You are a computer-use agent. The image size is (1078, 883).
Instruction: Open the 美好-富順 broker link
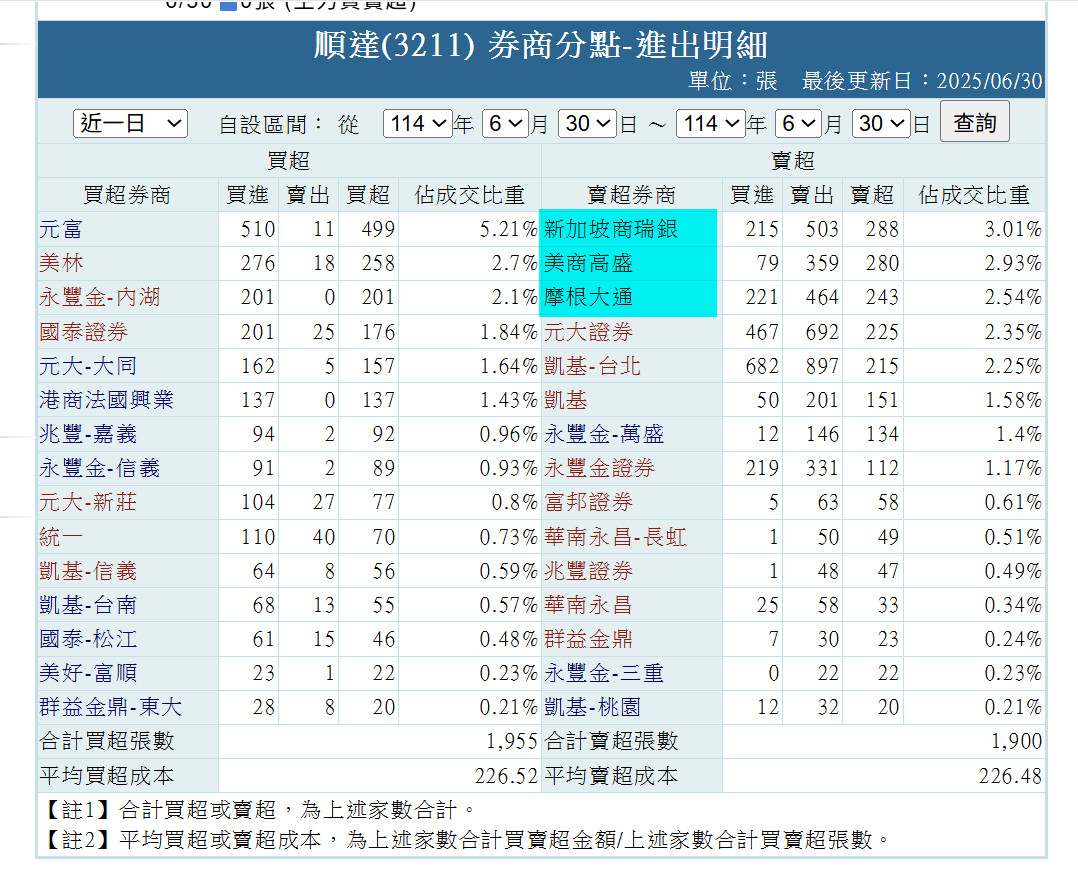click(88, 673)
